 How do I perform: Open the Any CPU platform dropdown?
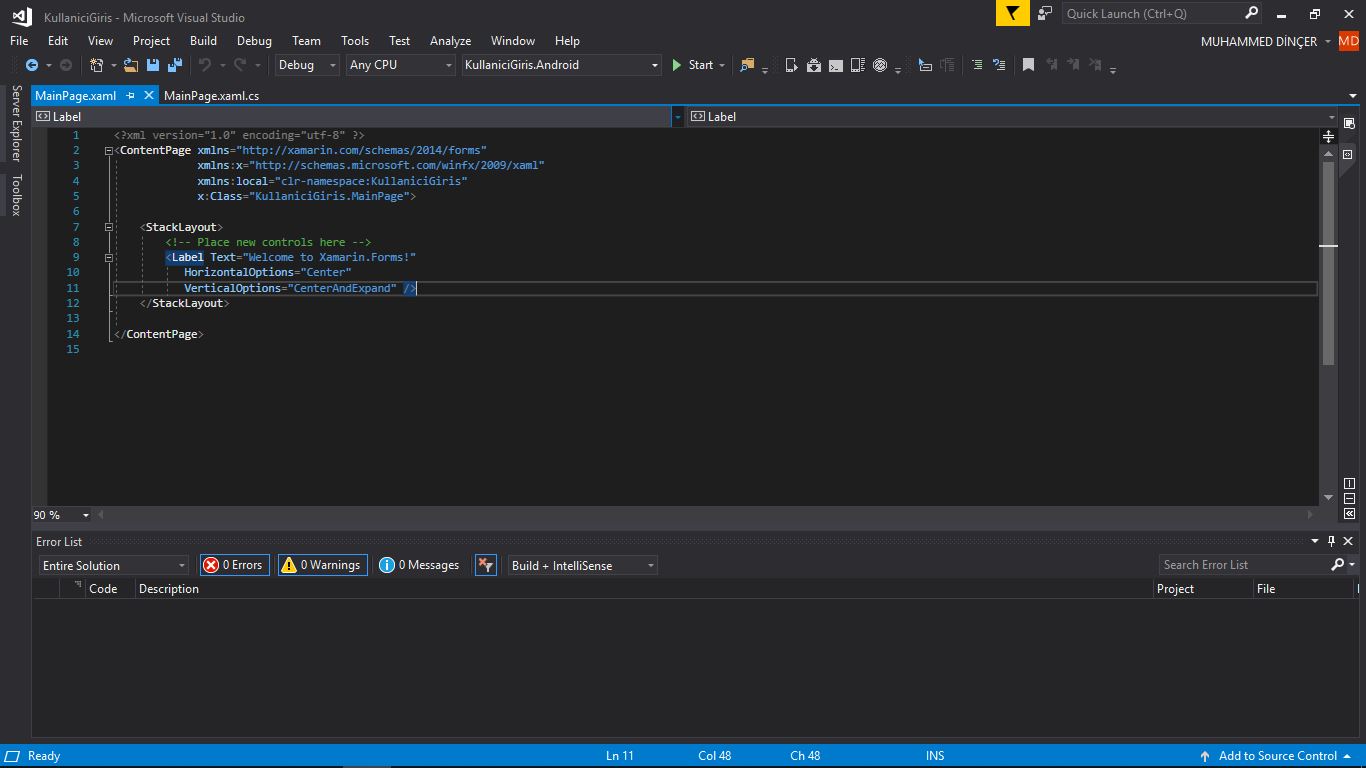coord(401,65)
